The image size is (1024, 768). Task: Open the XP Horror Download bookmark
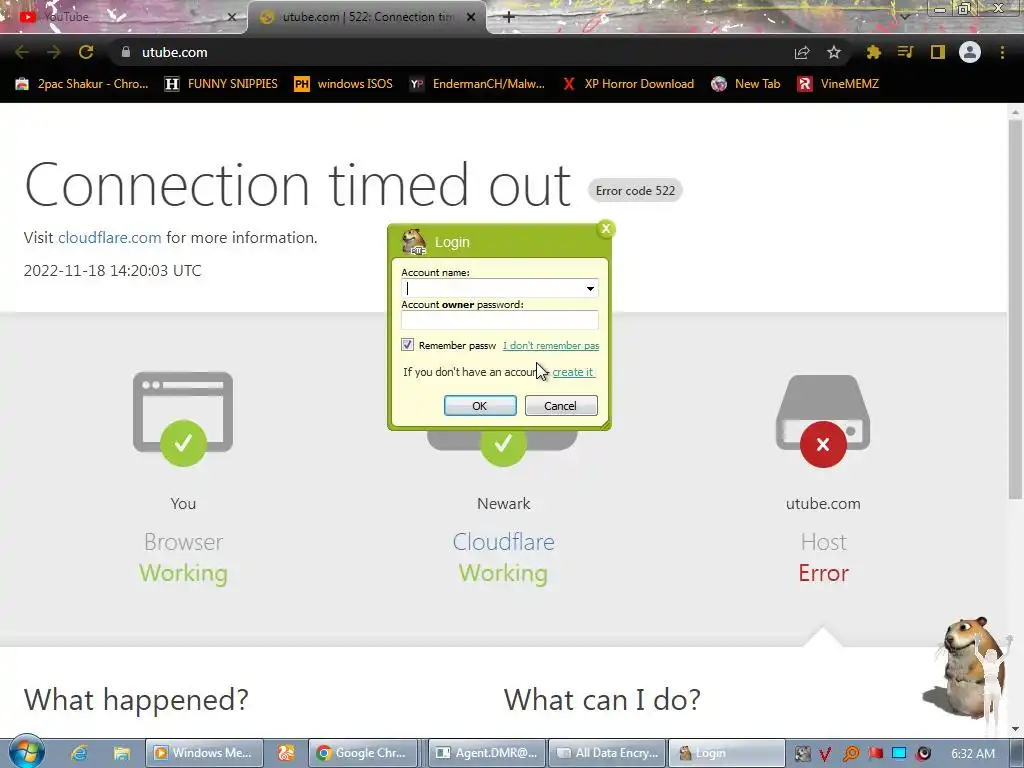(628, 84)
